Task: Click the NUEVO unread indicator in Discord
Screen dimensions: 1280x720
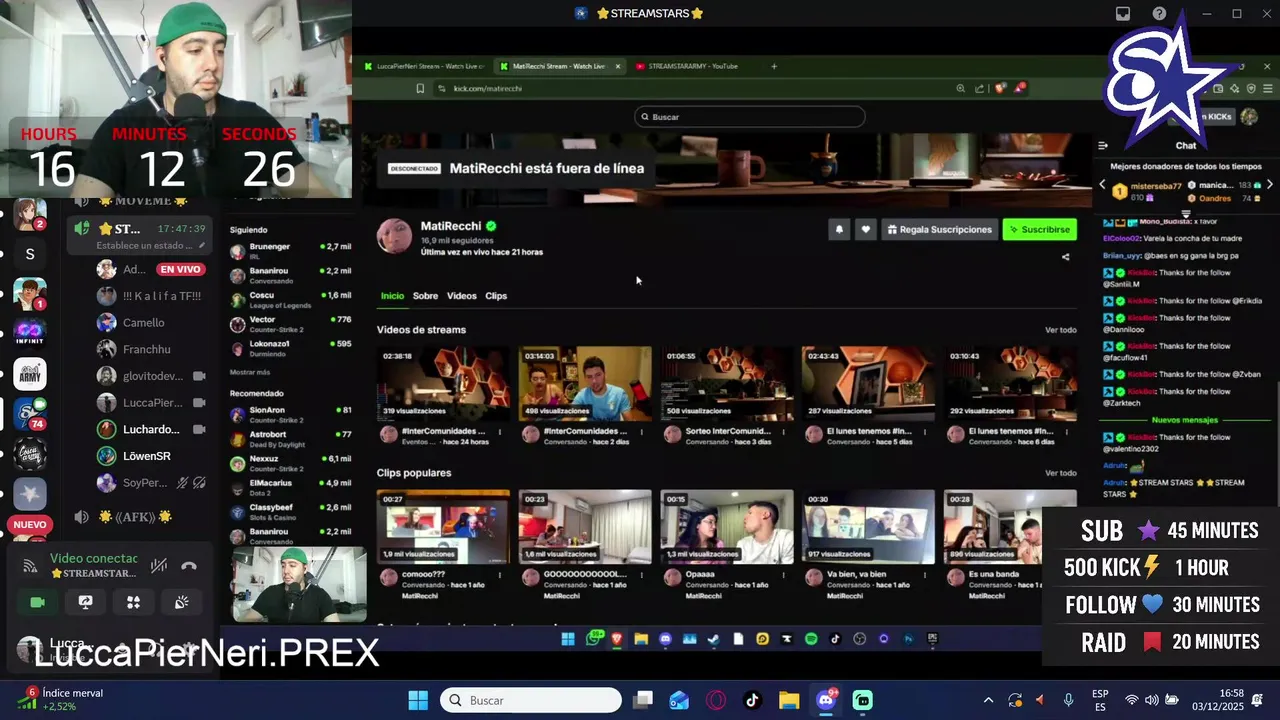Action: 30,524
